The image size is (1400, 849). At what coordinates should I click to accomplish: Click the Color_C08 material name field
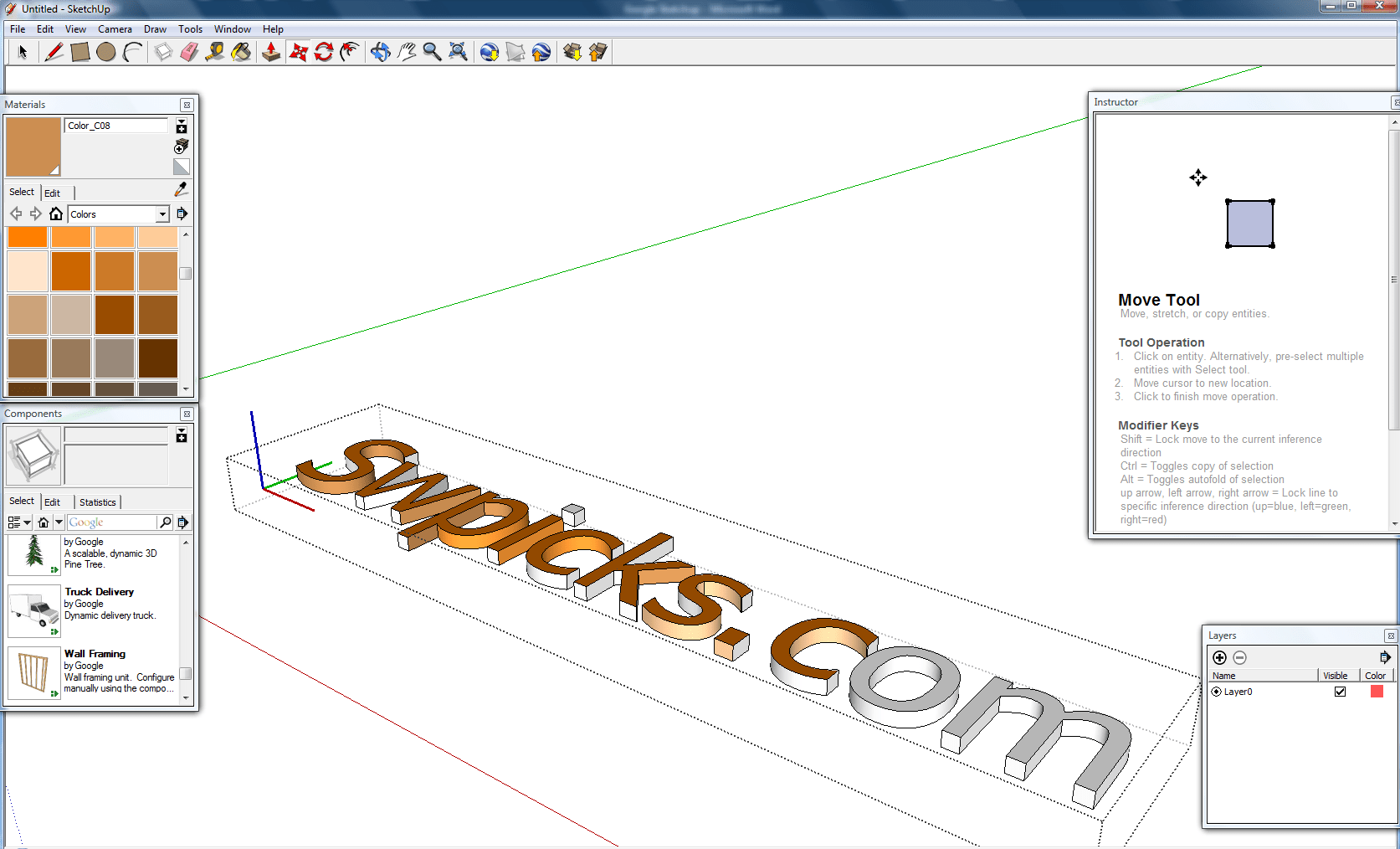[x=116, y=126]
